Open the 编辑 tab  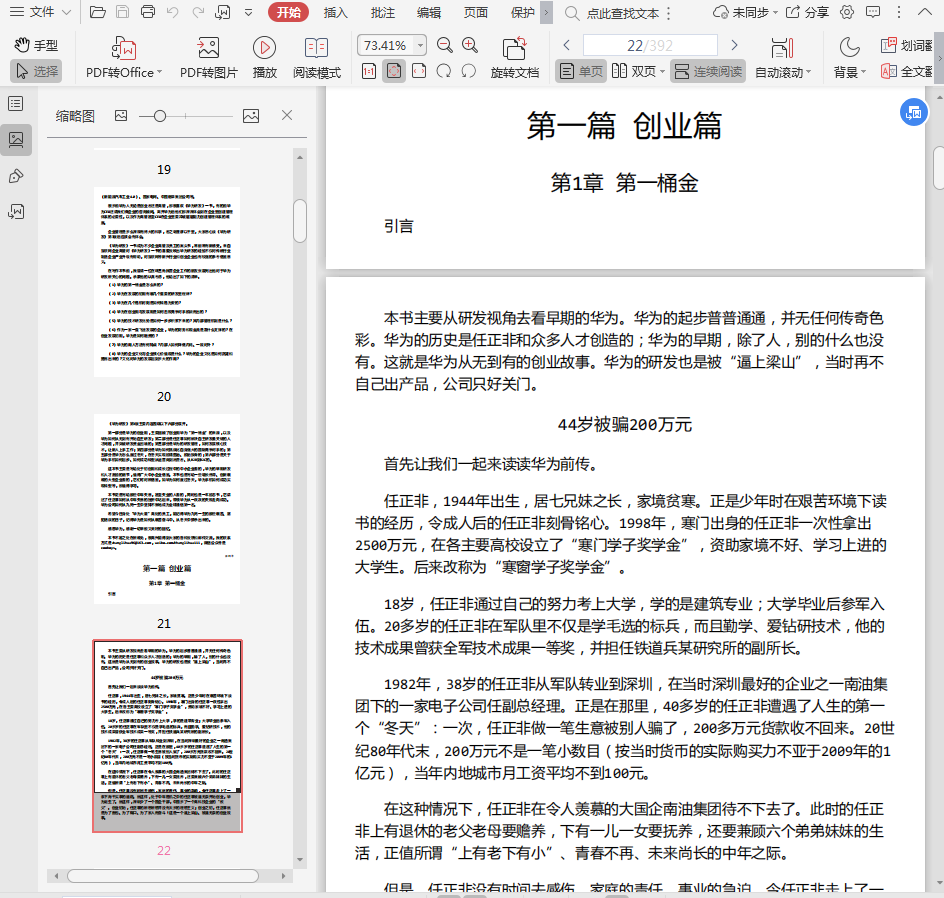click(429, 12)
